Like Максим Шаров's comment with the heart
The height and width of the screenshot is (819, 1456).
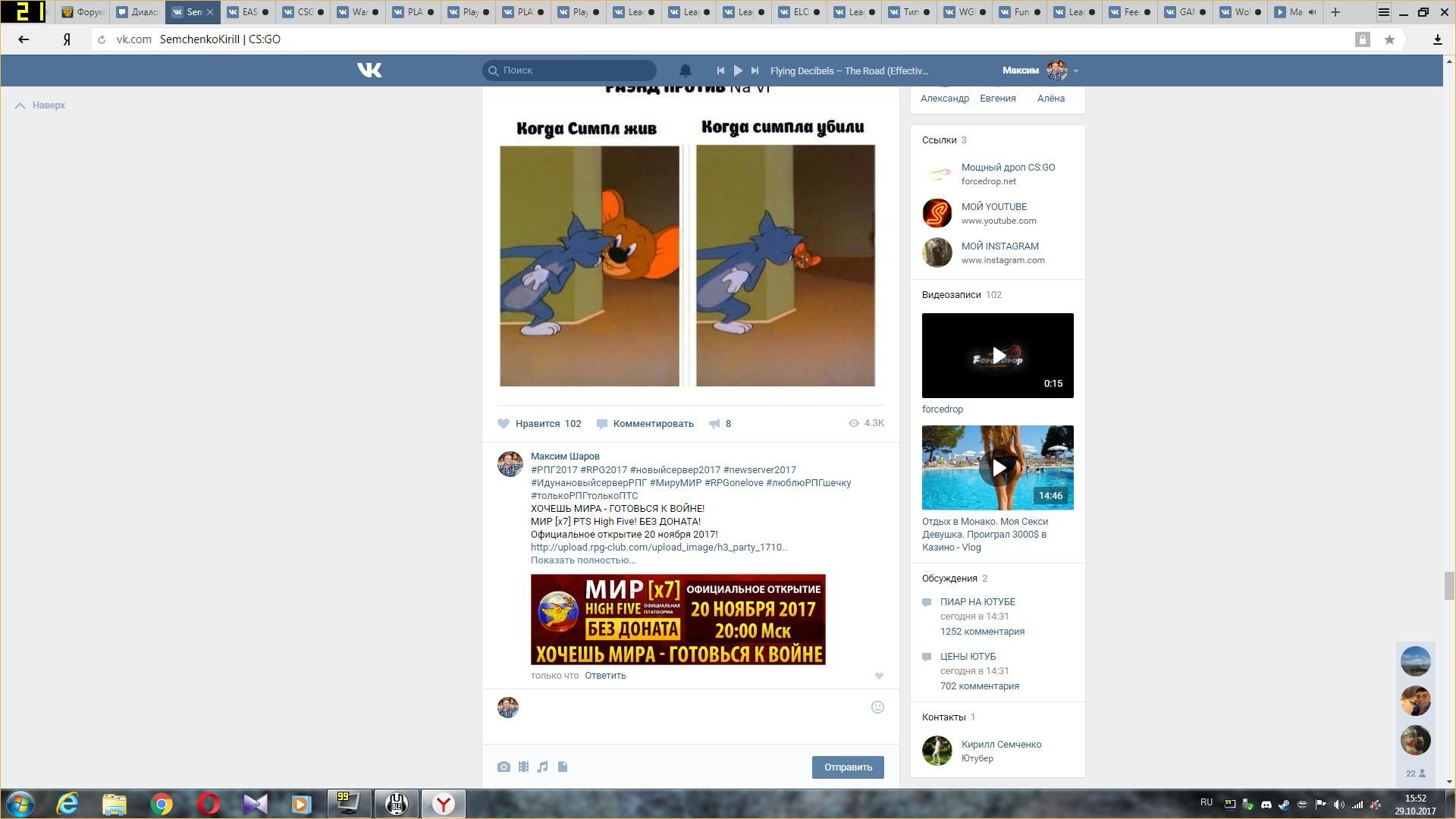tap(879, 676)
